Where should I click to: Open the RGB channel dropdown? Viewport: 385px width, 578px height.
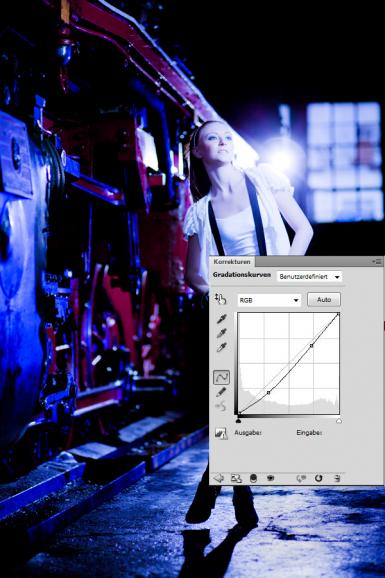[x=269, y=300]
